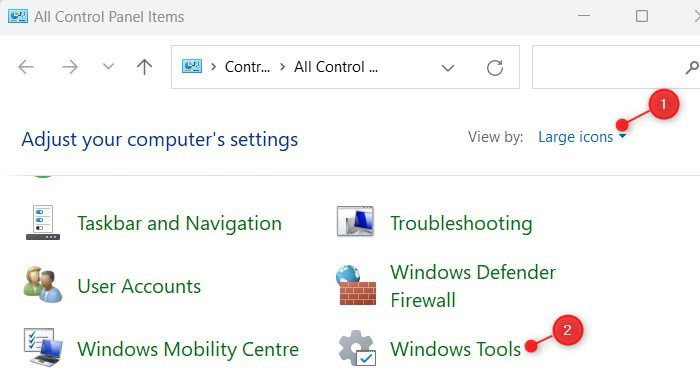Refresh the Control Panel view
Screen dimensions: 700x391
click(495, 68)
